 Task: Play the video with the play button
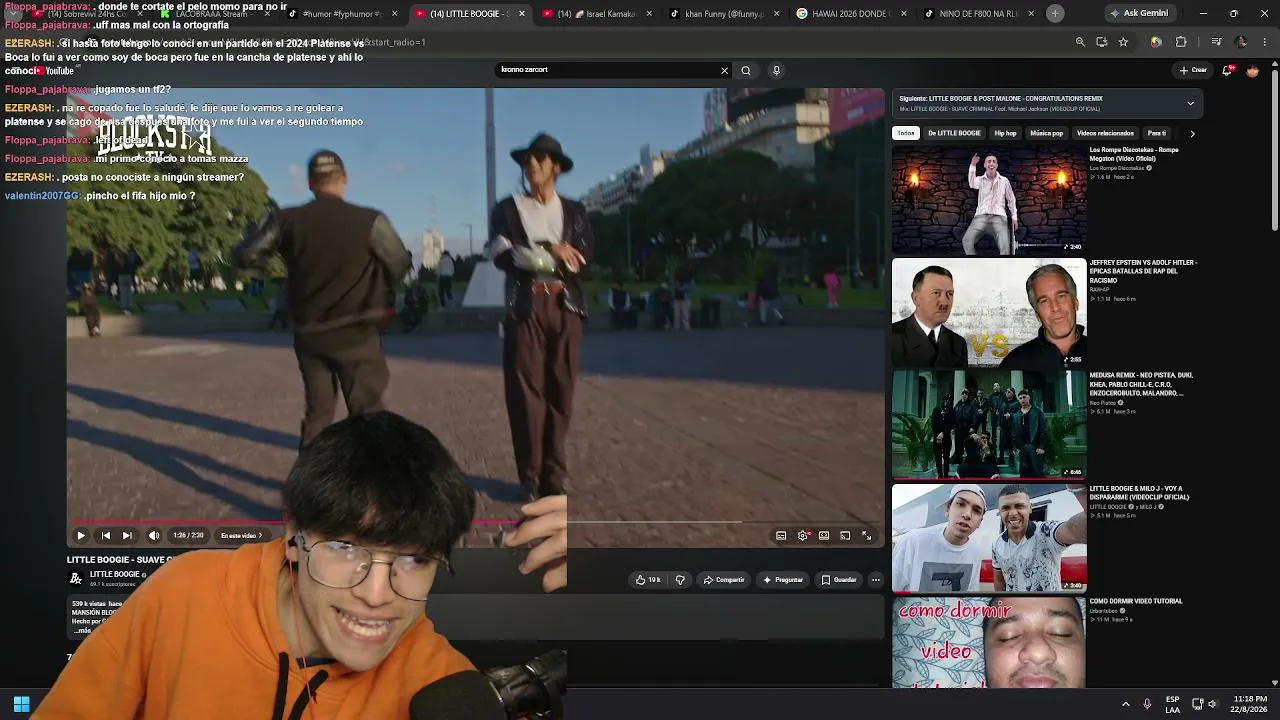point(81,536)
